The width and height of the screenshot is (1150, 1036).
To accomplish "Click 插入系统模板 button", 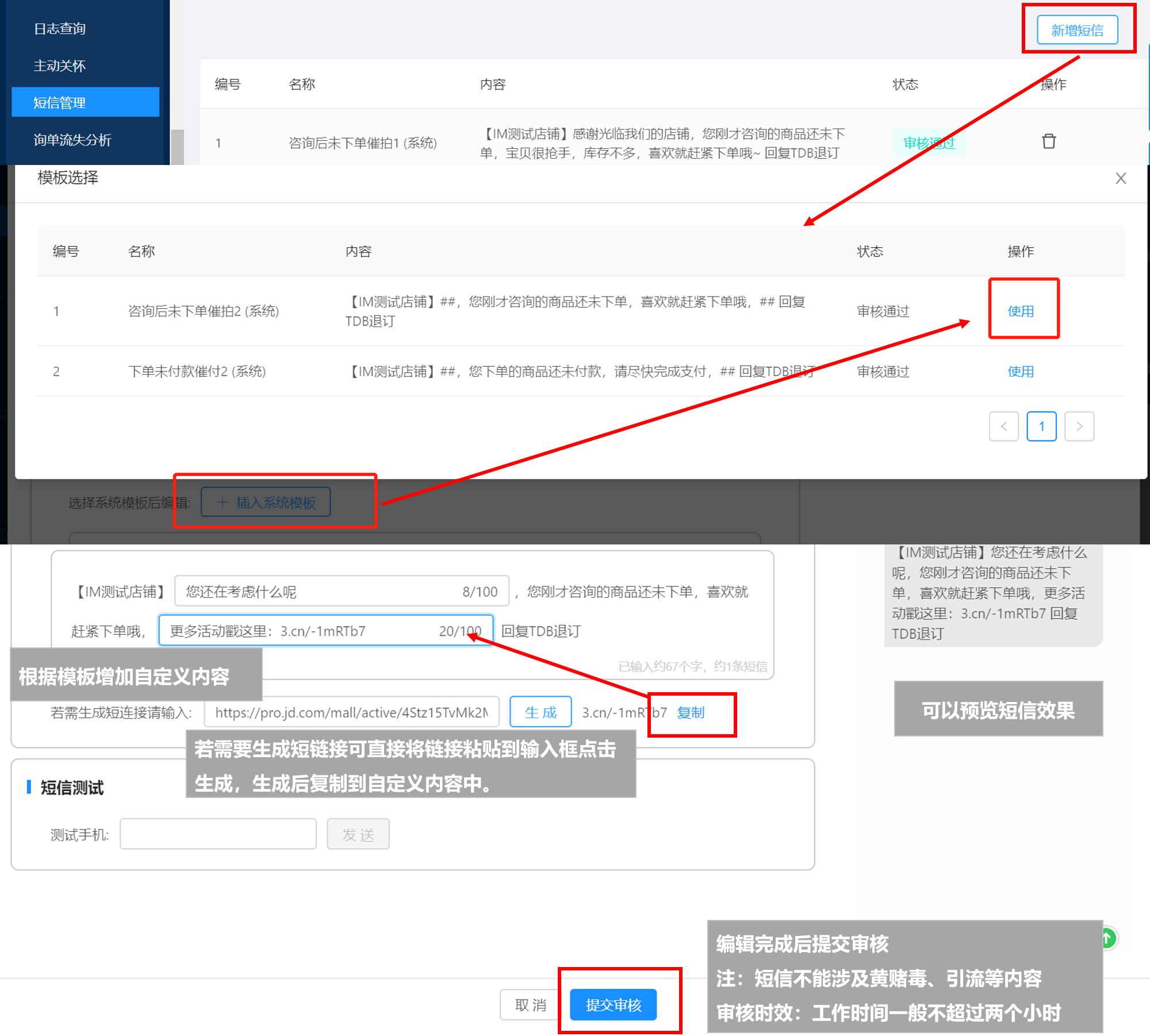I will tap(266, 502).
